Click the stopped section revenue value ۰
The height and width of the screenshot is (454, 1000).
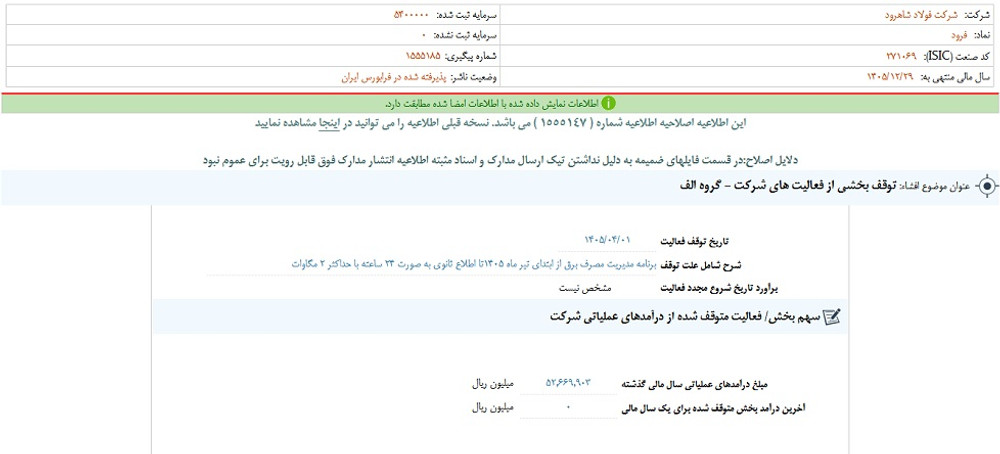coord(568,407)
